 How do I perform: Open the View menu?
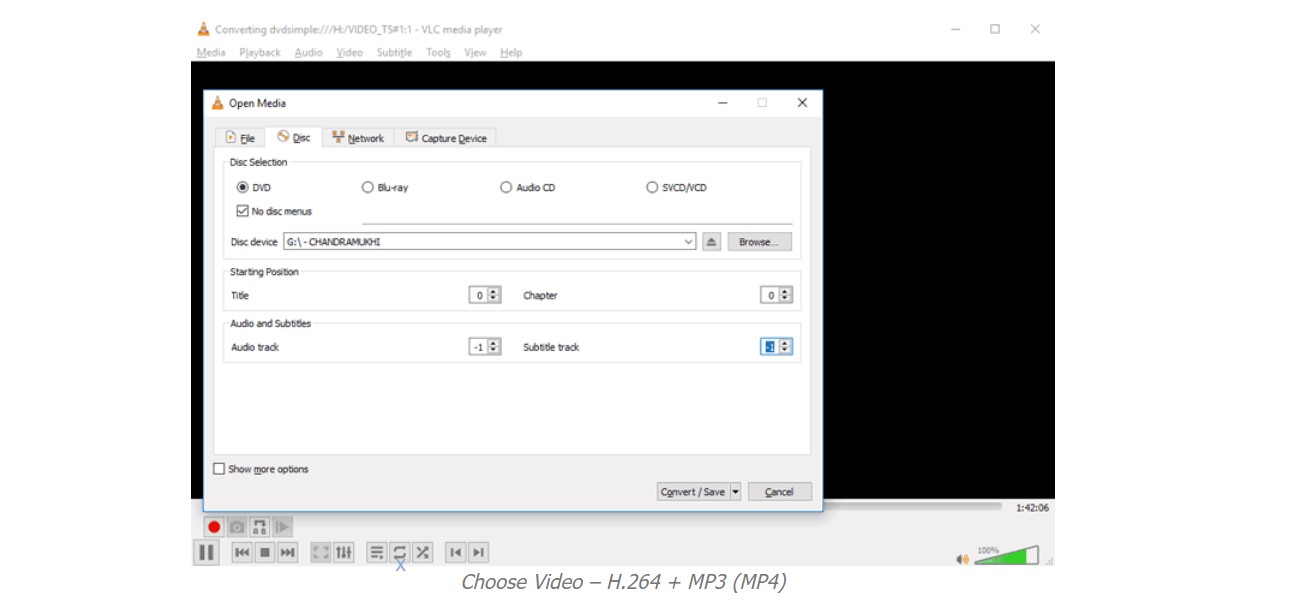[475, 52]
